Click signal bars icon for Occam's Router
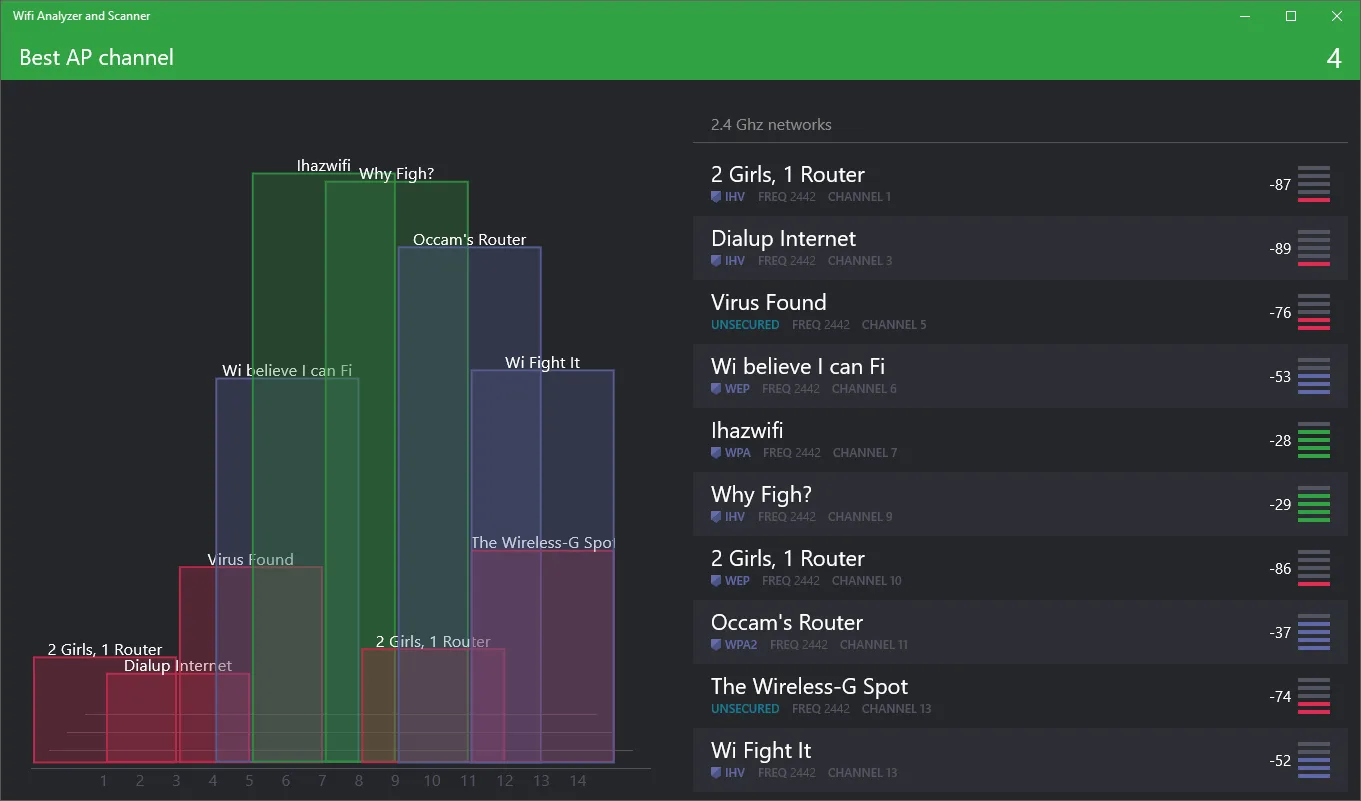This screenshot has width=1361, height=801. click(x=1314, y=632)
